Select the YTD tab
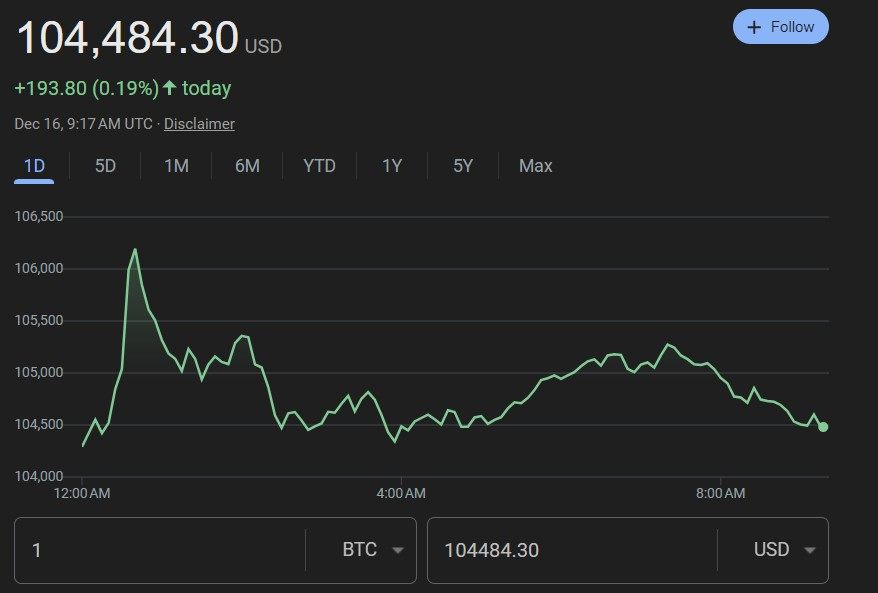Viewport: 878px width, 593px height. click(319, 166)
